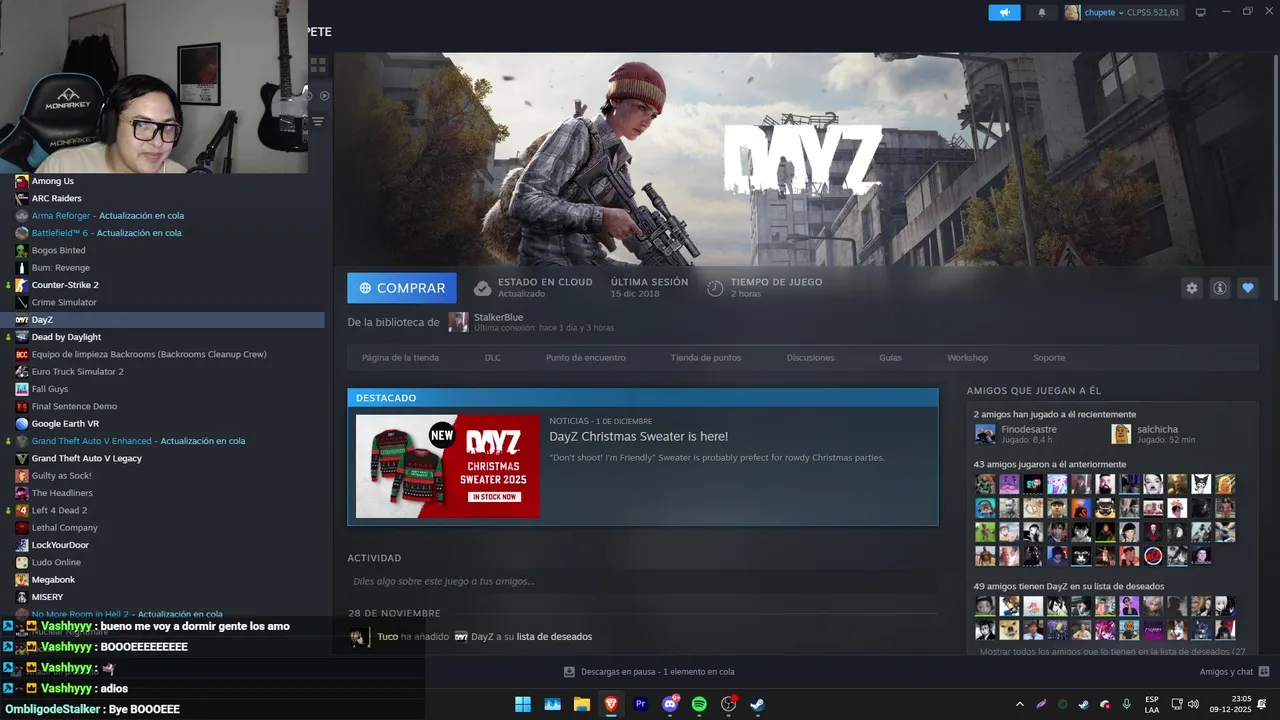This screenshot has height=720, width=1280.
Task: Click the Guilty as Sock! game icon
Action: tap(22, 476)
